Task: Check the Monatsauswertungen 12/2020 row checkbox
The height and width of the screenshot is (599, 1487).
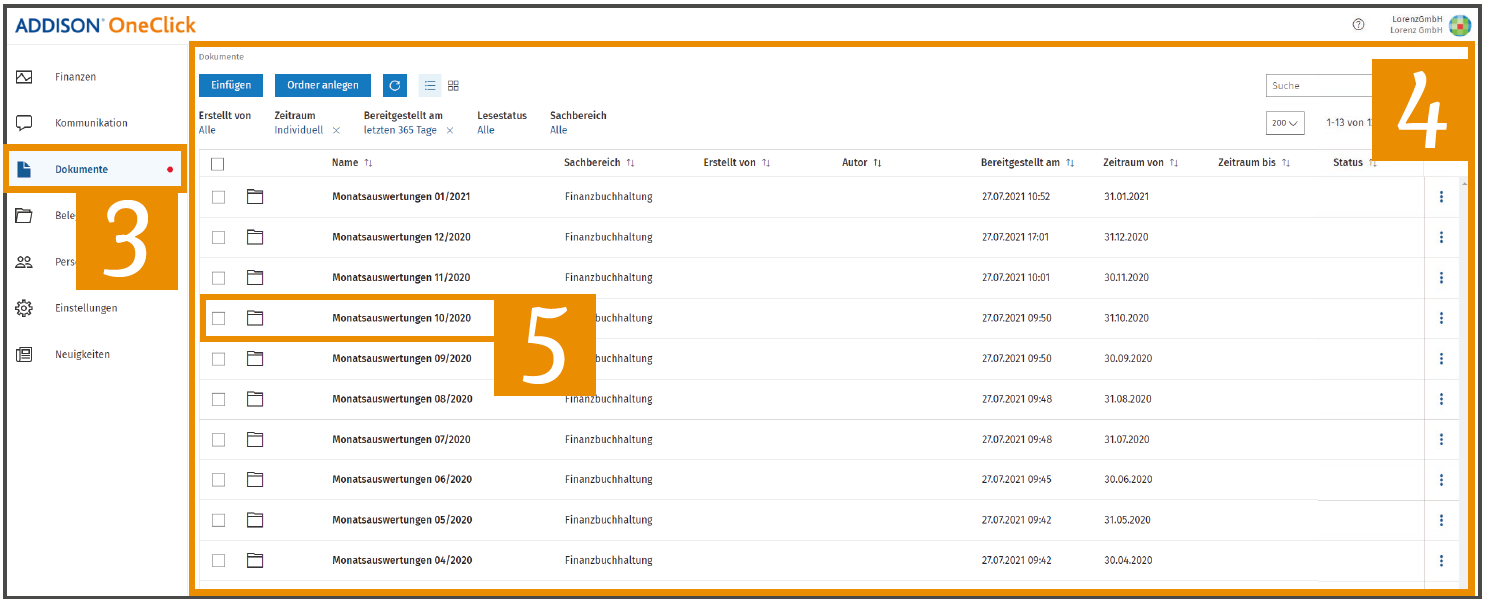Action: (218, 237)
